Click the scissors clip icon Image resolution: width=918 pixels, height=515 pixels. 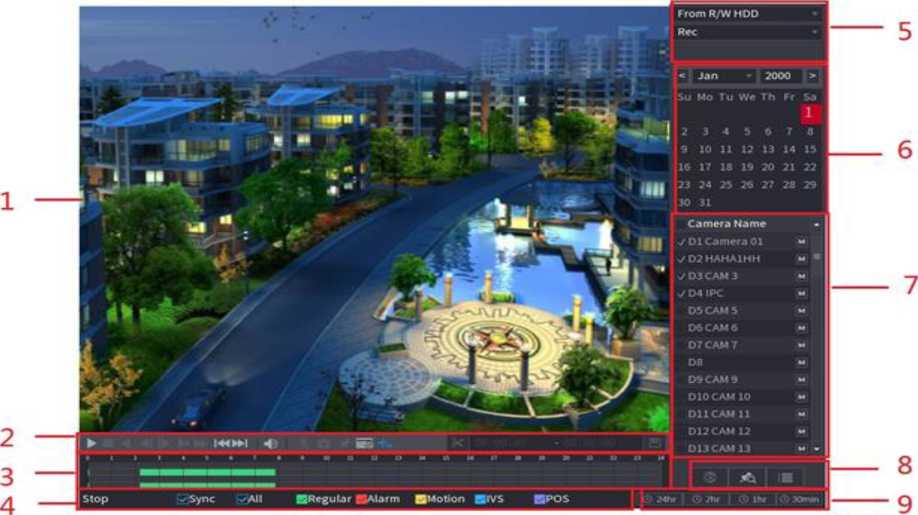pos(458,443)
